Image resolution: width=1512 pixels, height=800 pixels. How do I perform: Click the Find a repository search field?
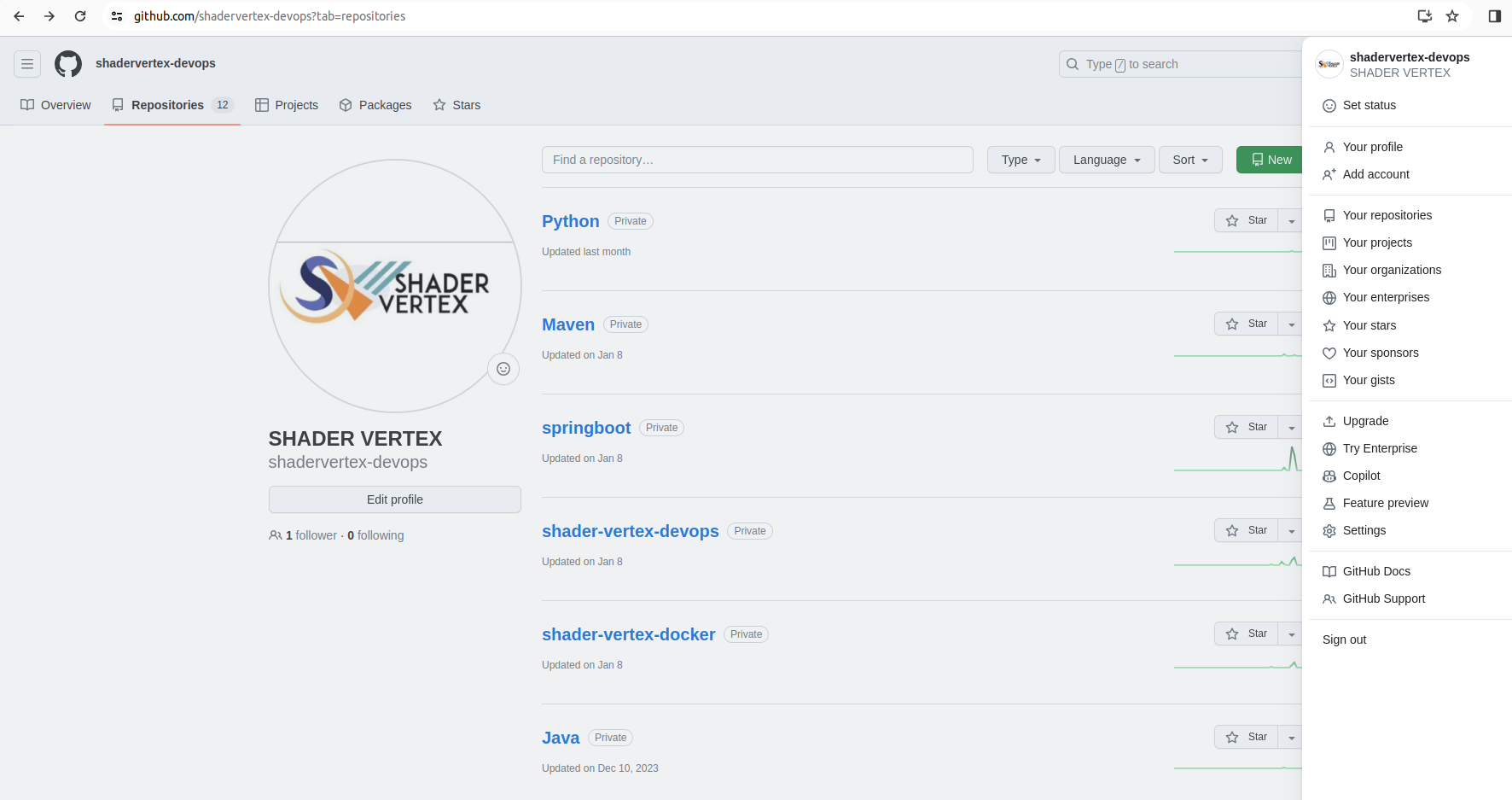[757, 160]
